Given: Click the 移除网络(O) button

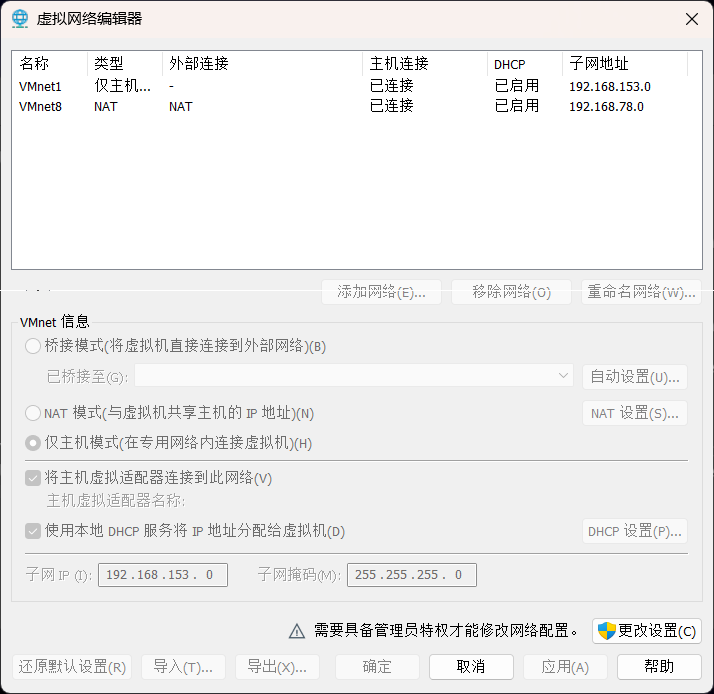Looking at the screenshot, I should pyautogui.click(x=511, y=291).
